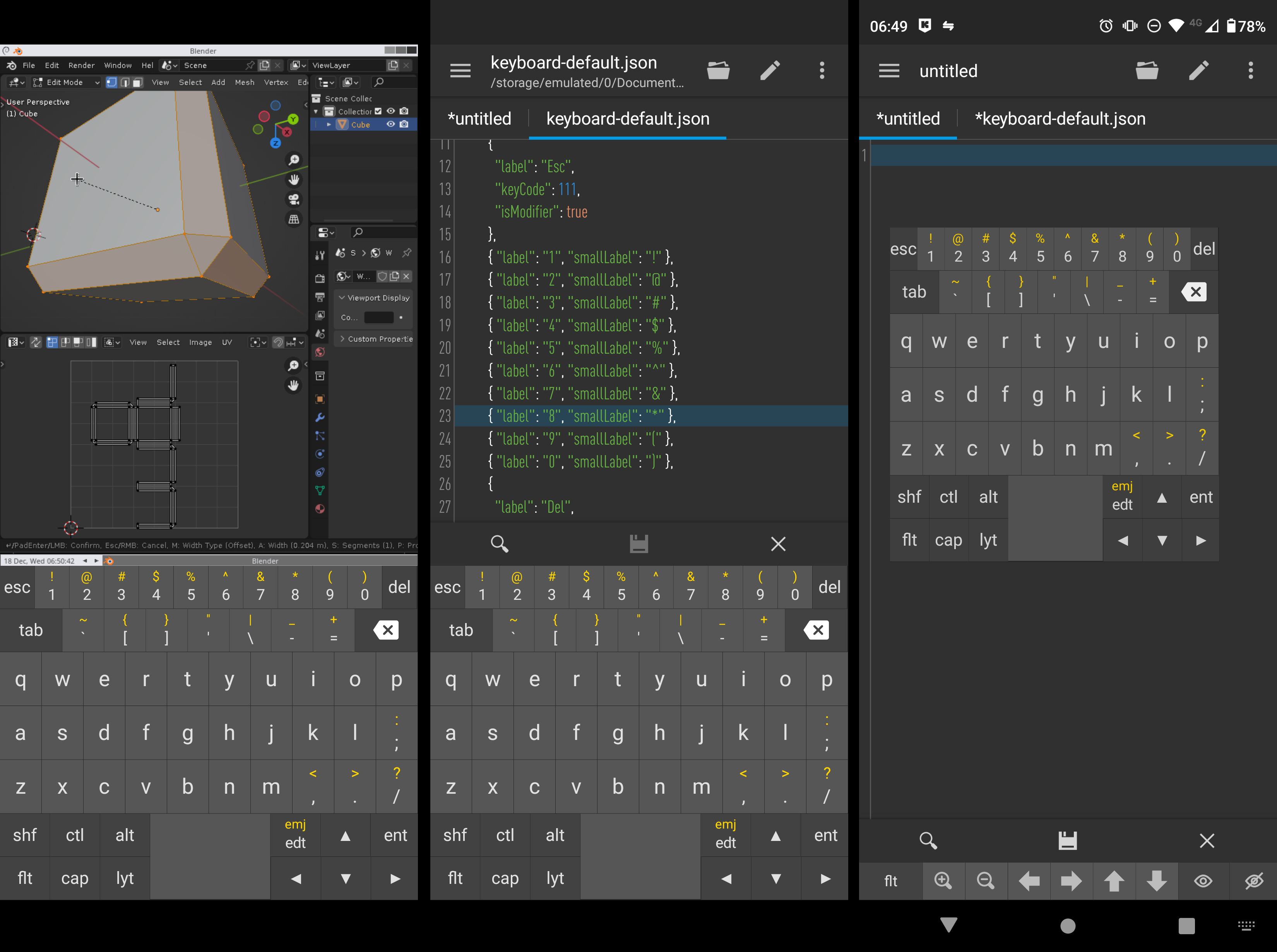Open the View Layer properties tab

coord(320,315)
